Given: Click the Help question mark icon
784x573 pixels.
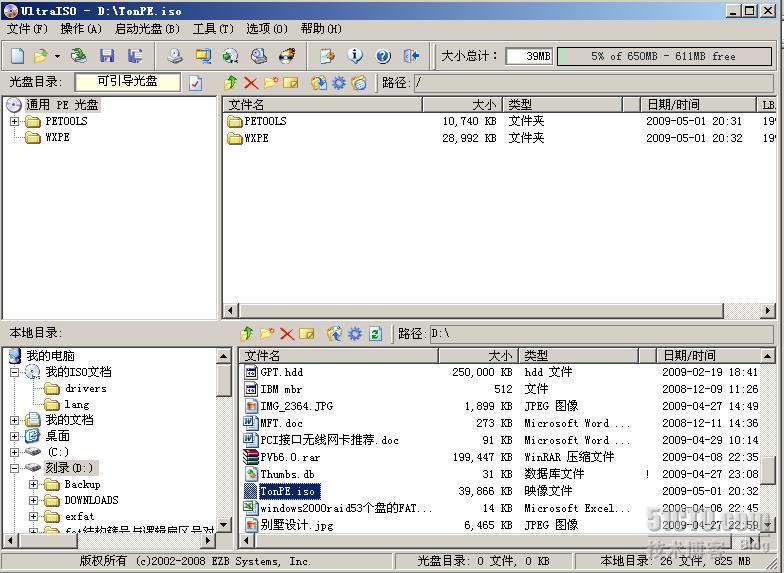Looking at the screenshot, I should click(x=383, y=56).
